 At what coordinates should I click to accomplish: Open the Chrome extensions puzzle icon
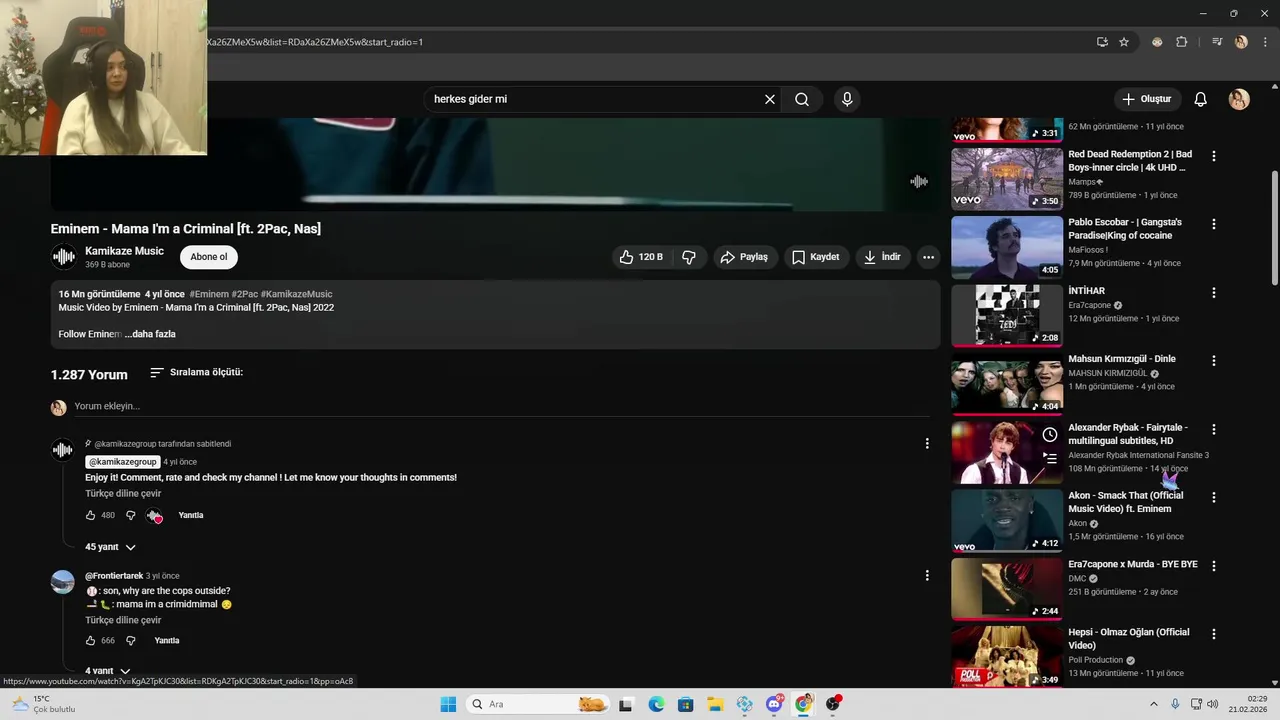click(1182, 42)
